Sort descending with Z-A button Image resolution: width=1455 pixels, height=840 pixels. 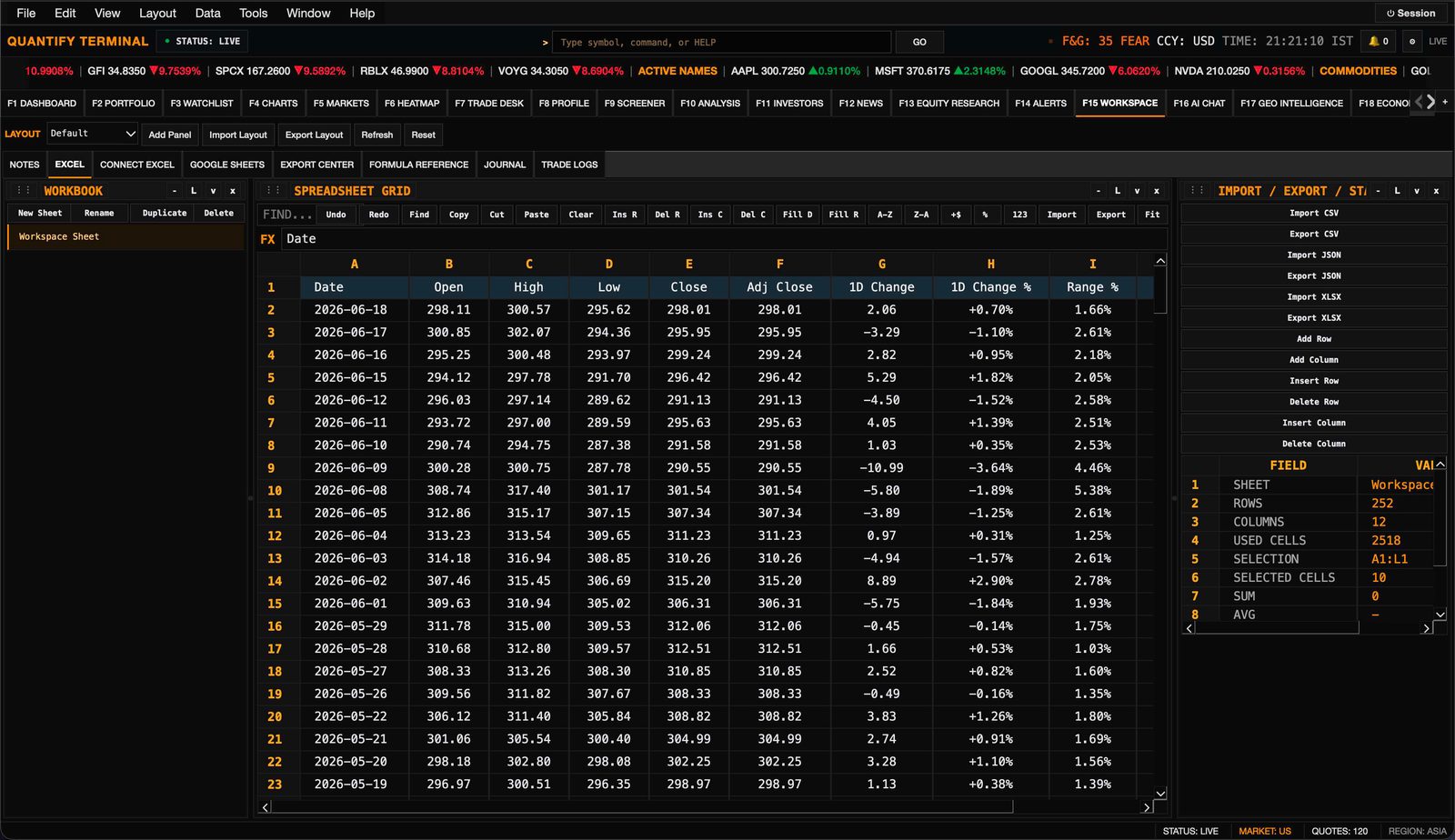click(x=921, y=215)
